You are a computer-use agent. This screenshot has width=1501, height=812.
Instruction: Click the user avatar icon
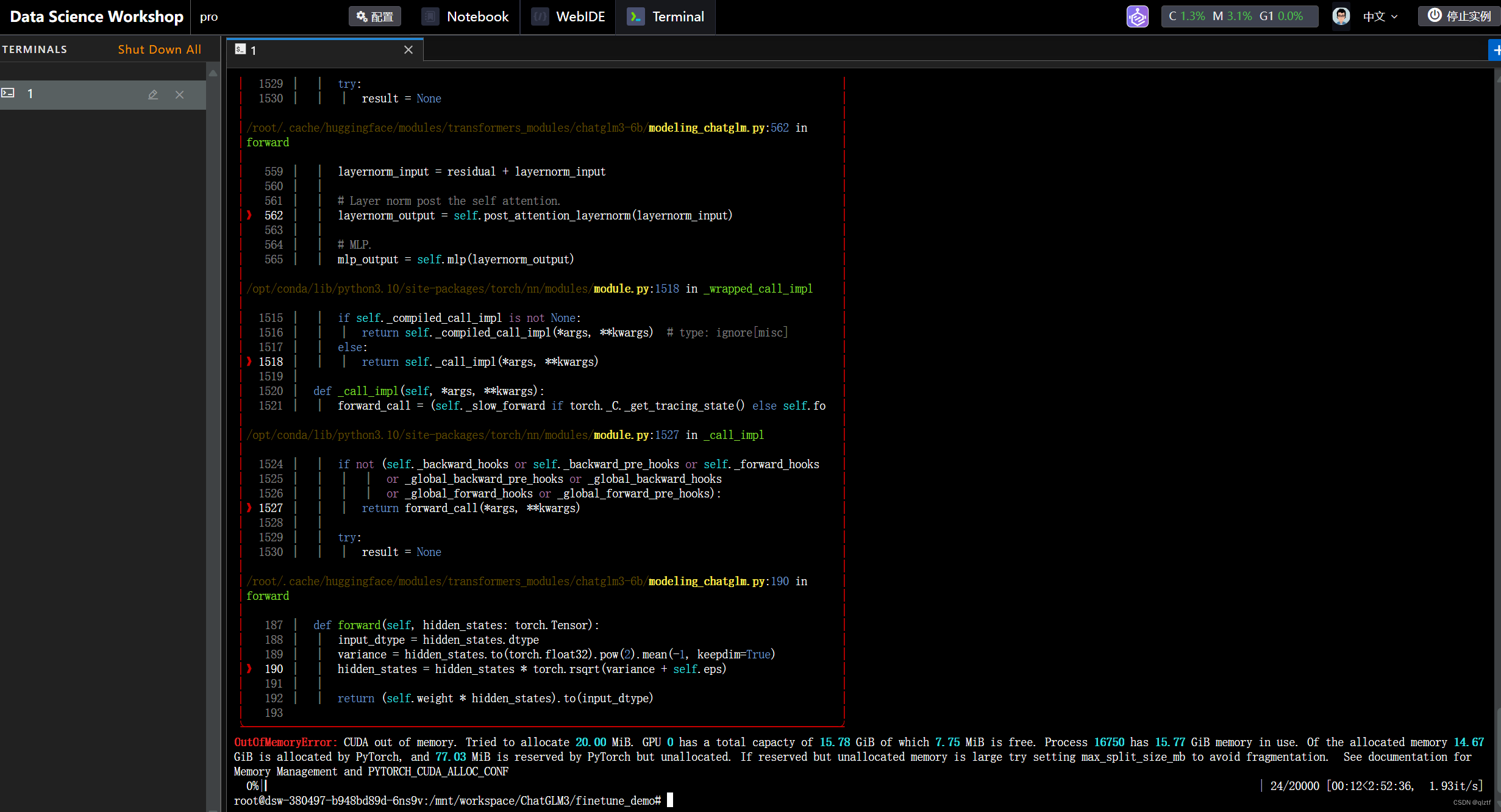point(1340,16)
